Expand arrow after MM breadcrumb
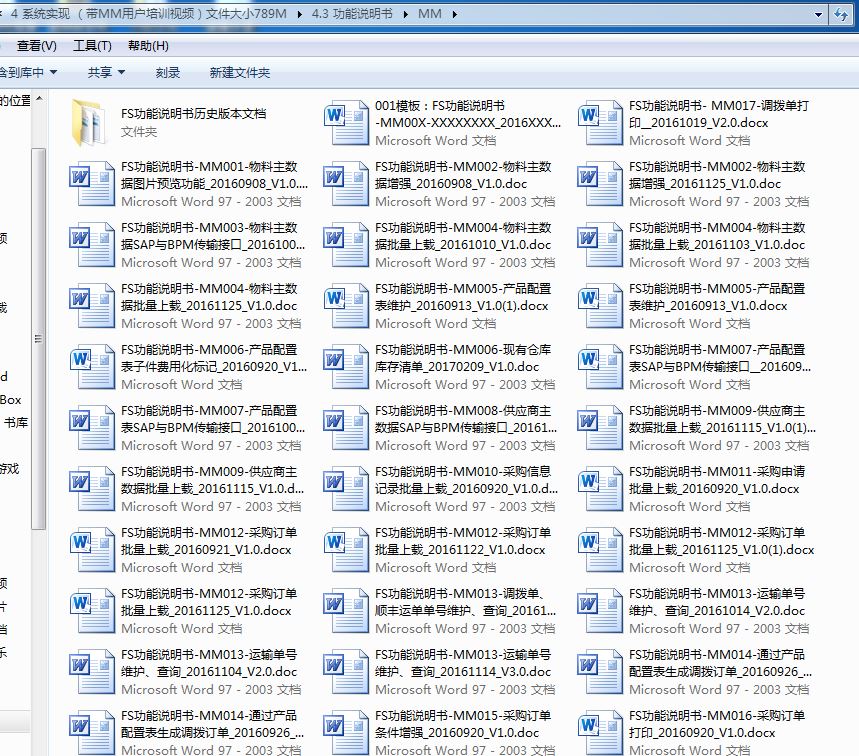 455,14
